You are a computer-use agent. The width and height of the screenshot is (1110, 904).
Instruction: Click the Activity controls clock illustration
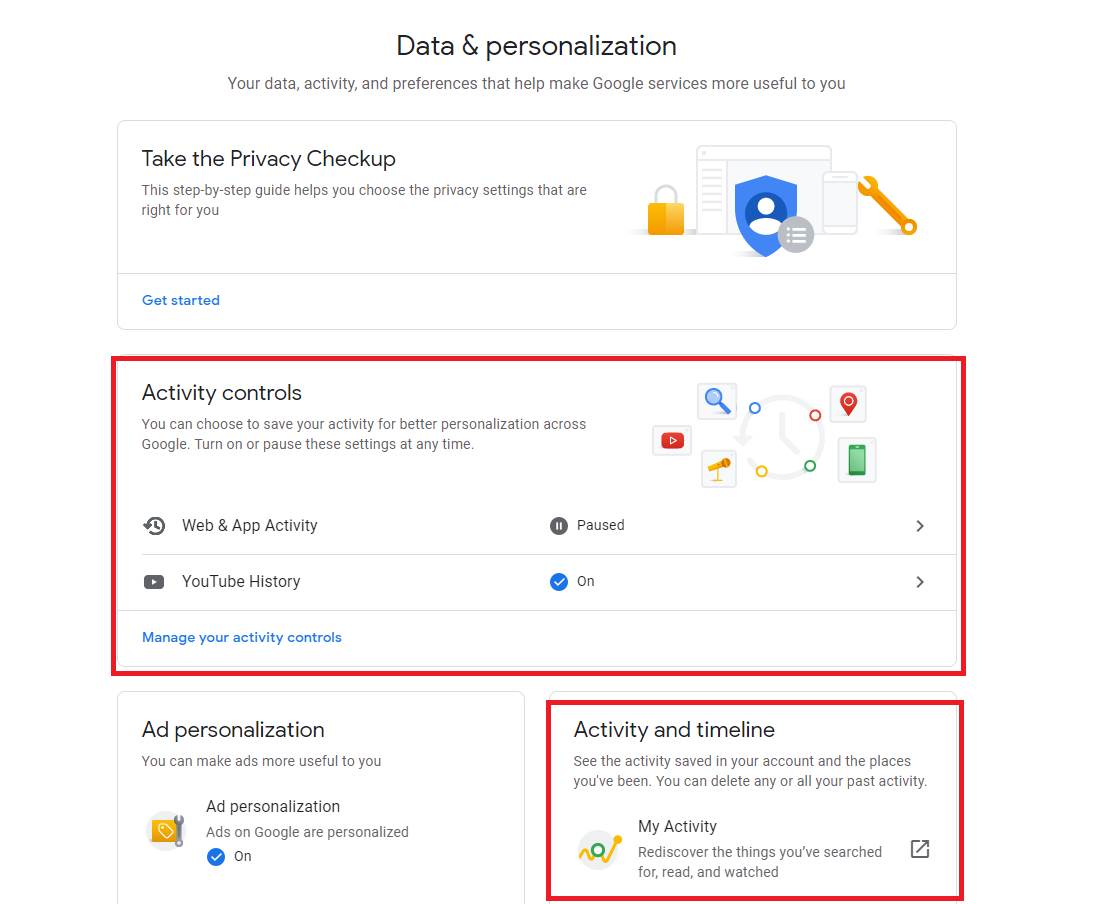point(780,437)
